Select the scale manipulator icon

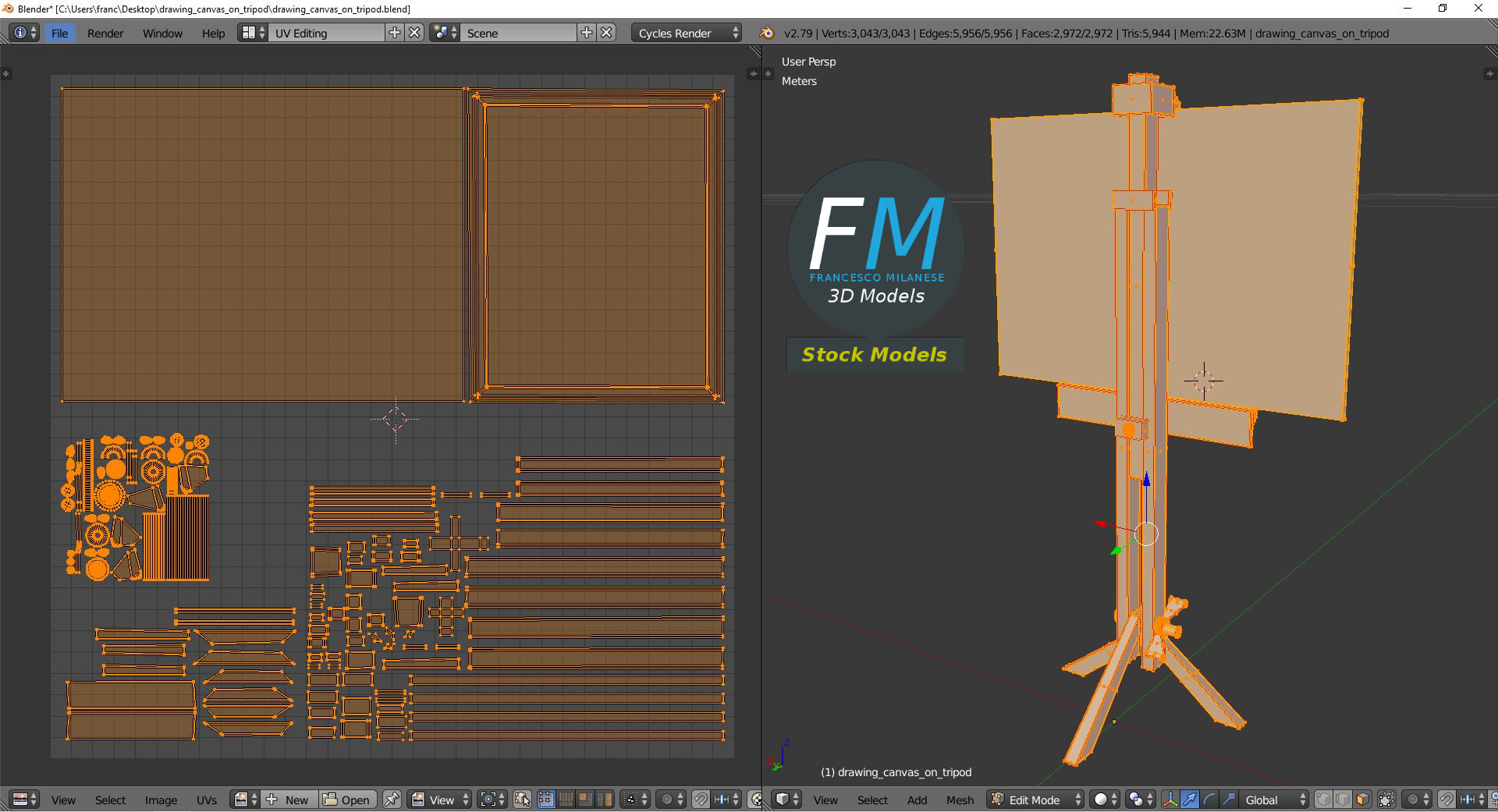click(1229, 800)
